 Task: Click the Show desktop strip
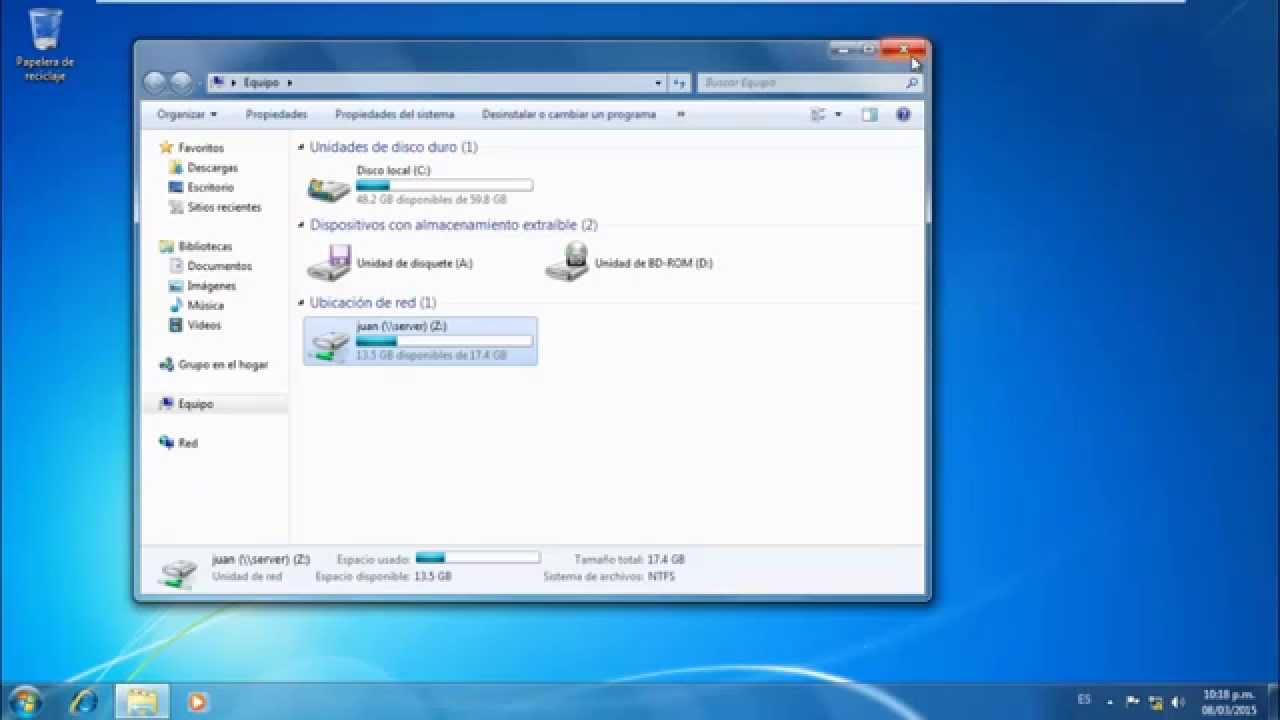point(1272,701)
